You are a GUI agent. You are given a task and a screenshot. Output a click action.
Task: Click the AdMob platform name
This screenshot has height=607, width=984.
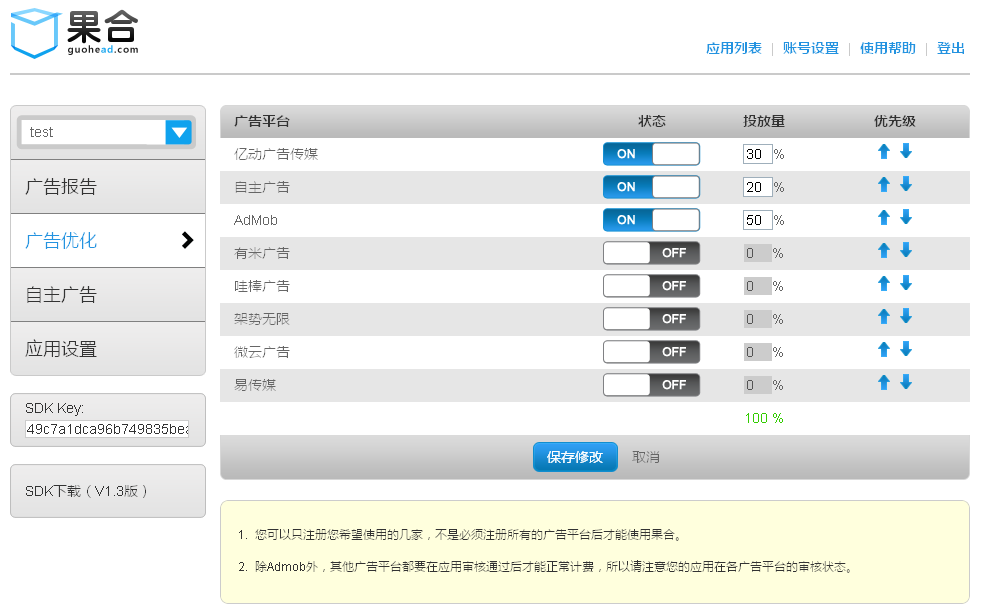(255, 220)
